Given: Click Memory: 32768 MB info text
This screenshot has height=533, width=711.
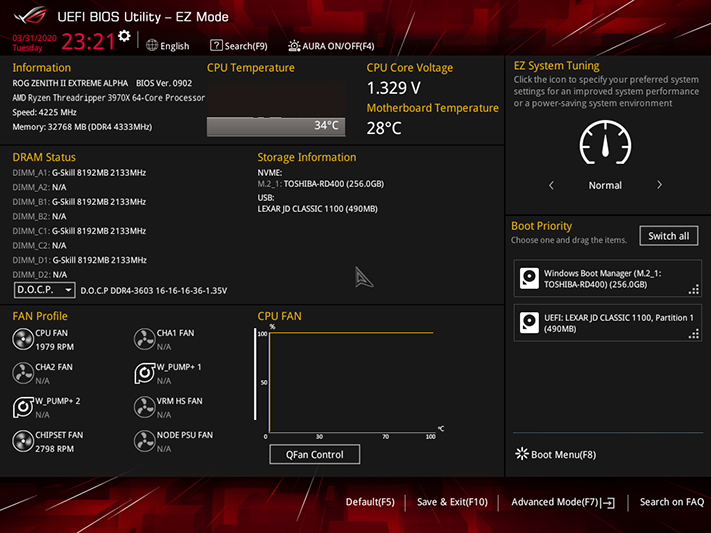Looking at the screenshot, I should pyautogui.click(x=82, y=127).
